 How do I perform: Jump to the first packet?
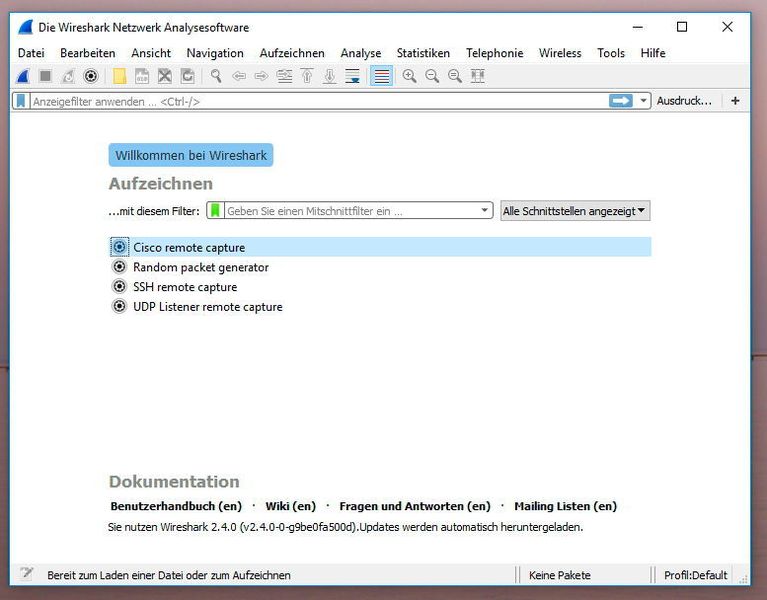307,76
